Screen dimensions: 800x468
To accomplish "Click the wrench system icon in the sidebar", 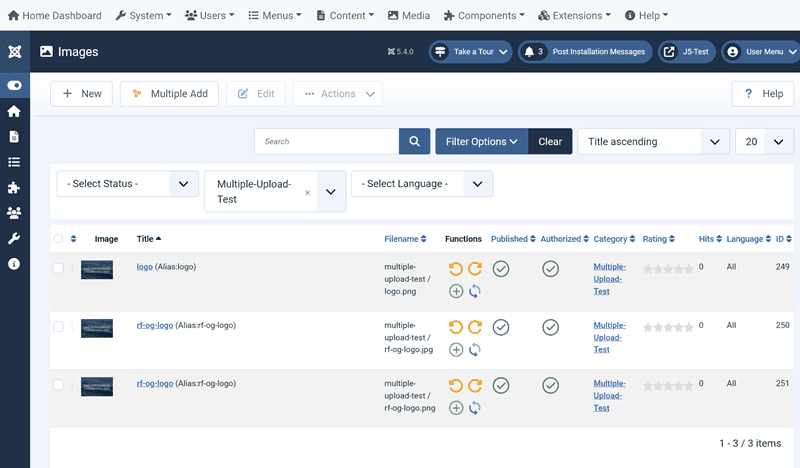I will pyautogui.click(x=14, y=239).
